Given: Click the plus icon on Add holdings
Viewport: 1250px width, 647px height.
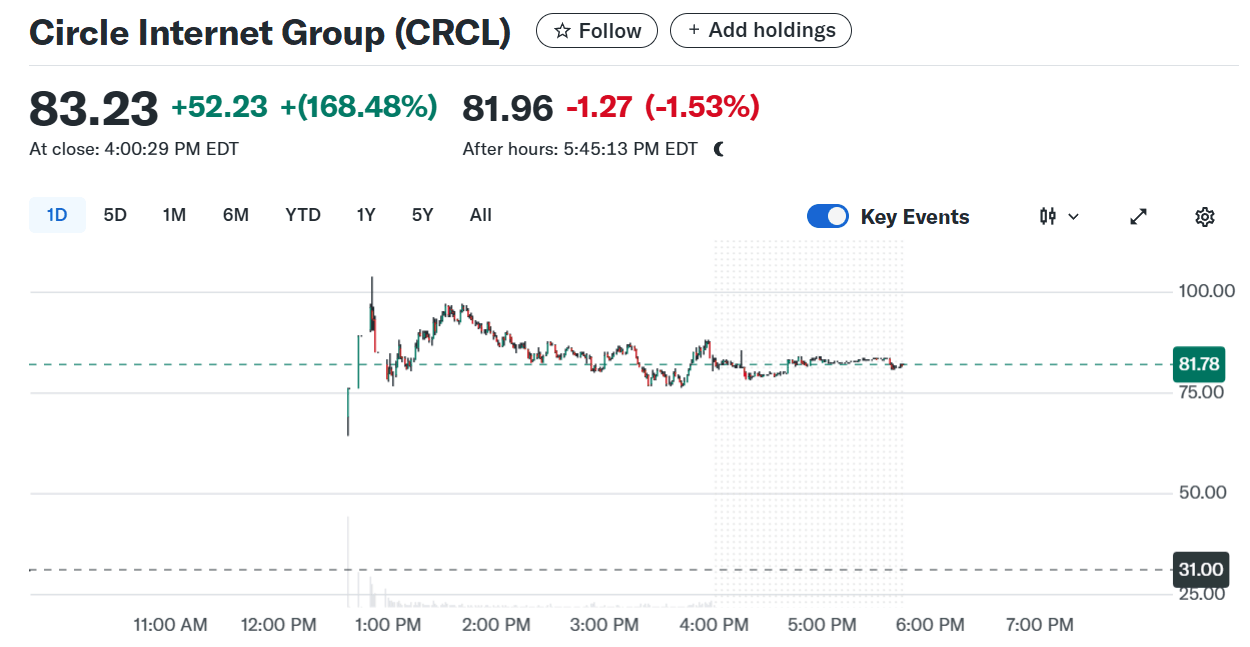Looking at the screenshot, I should coord(694,31).
